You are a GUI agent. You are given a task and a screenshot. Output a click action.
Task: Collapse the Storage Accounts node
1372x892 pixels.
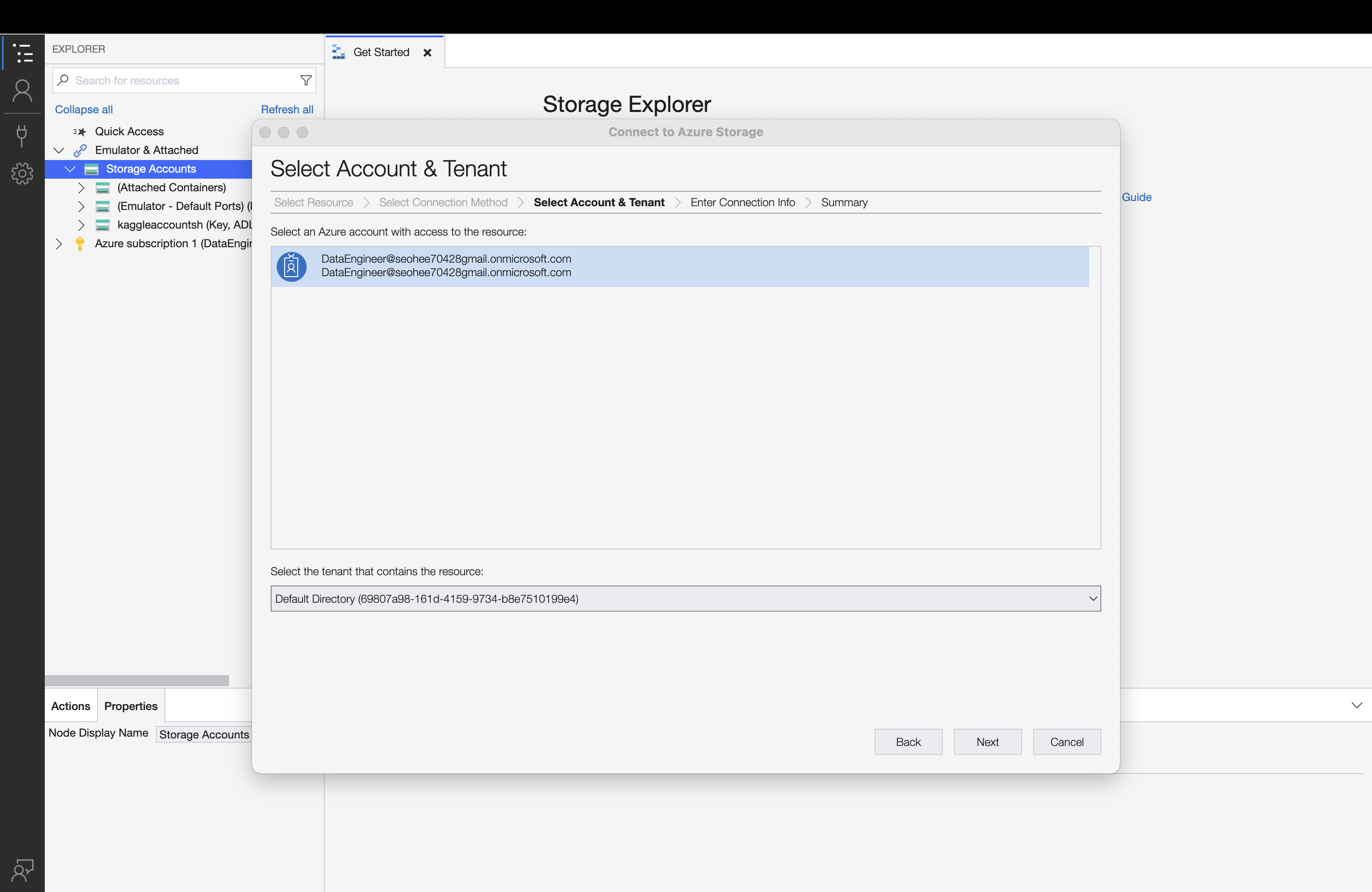(70, 169)
